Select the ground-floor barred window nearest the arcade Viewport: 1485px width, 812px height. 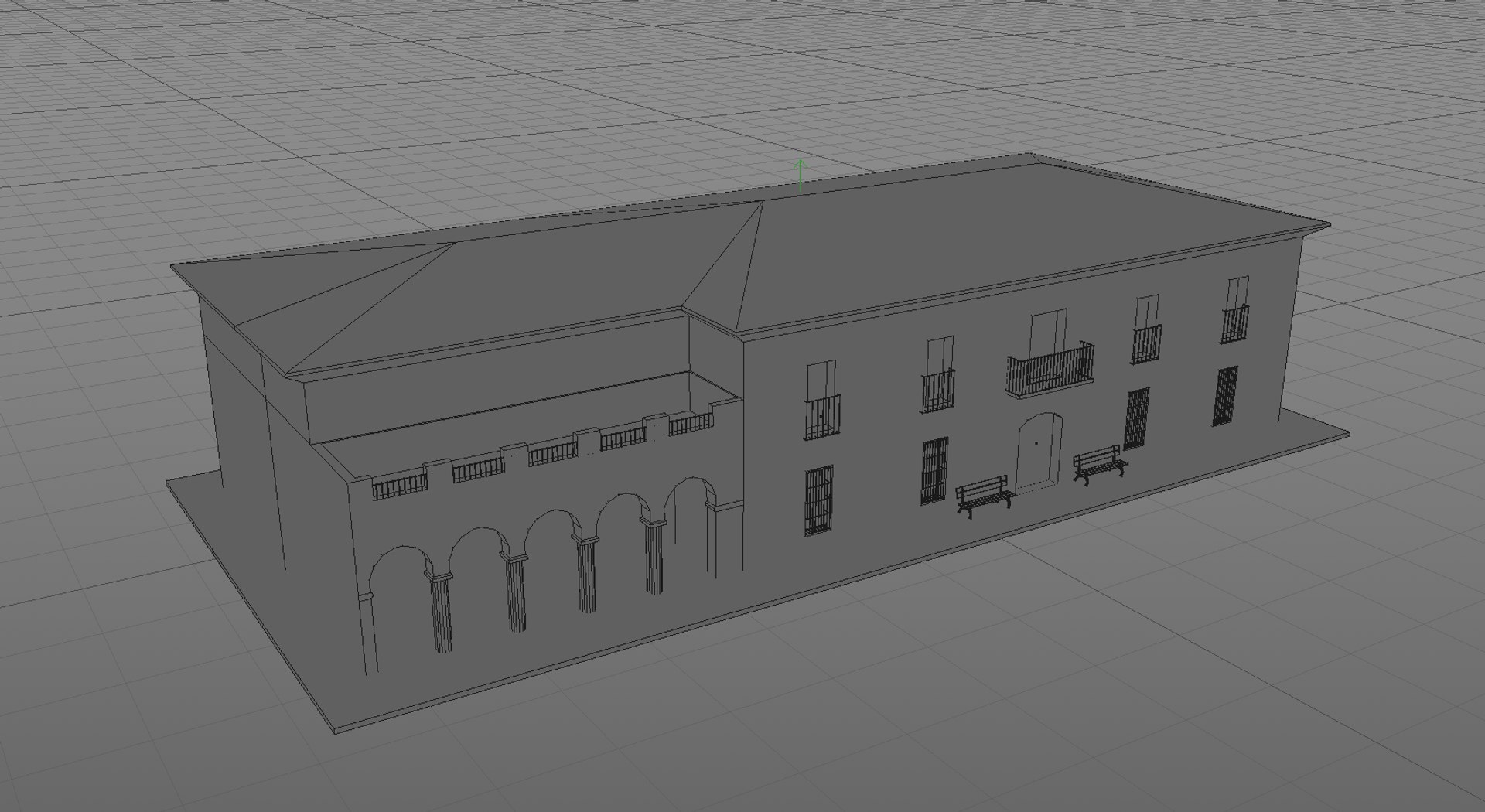point(818,500)
